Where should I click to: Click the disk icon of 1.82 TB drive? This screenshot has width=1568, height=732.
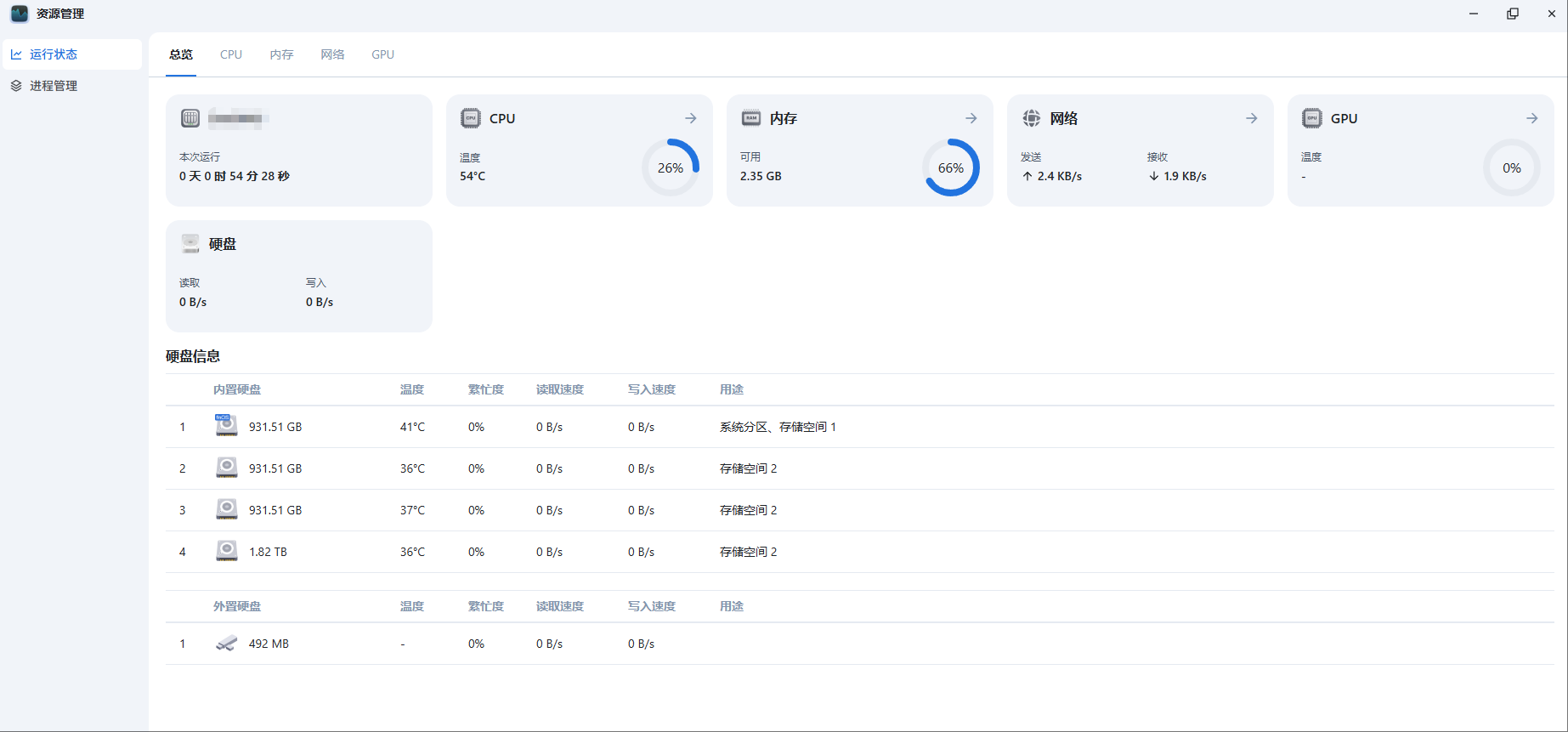pyautogui.click(x=227, y=551)
